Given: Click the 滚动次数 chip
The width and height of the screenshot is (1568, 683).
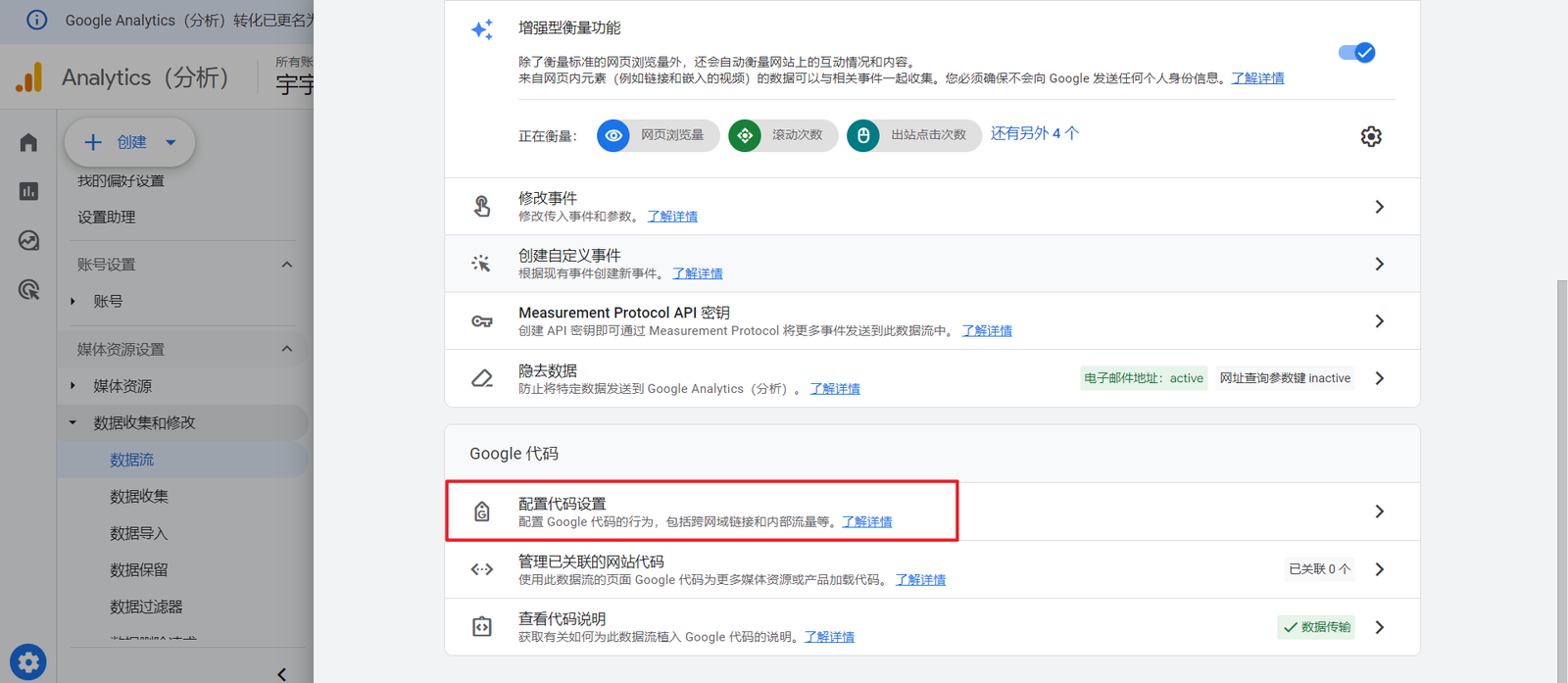Looking at the screenshot, I should tap(784, 135).
